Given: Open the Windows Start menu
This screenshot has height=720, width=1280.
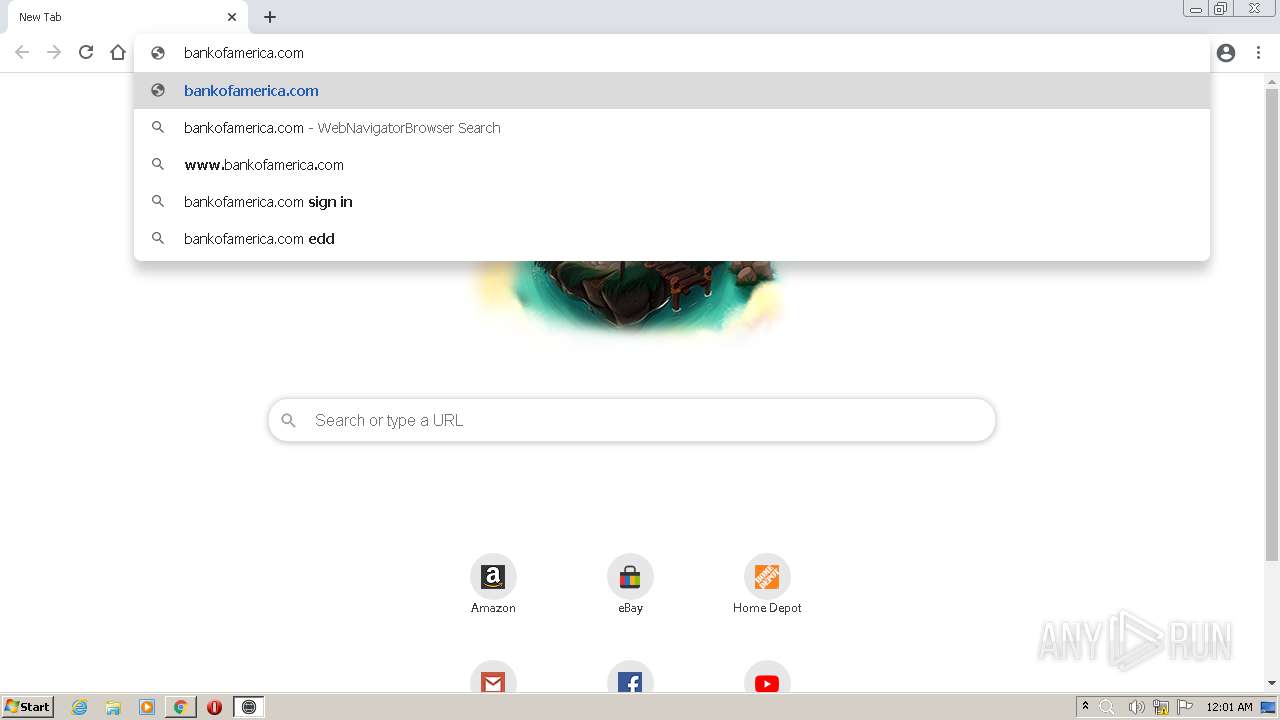Looking at the screenshot, I should pos(27,707).
